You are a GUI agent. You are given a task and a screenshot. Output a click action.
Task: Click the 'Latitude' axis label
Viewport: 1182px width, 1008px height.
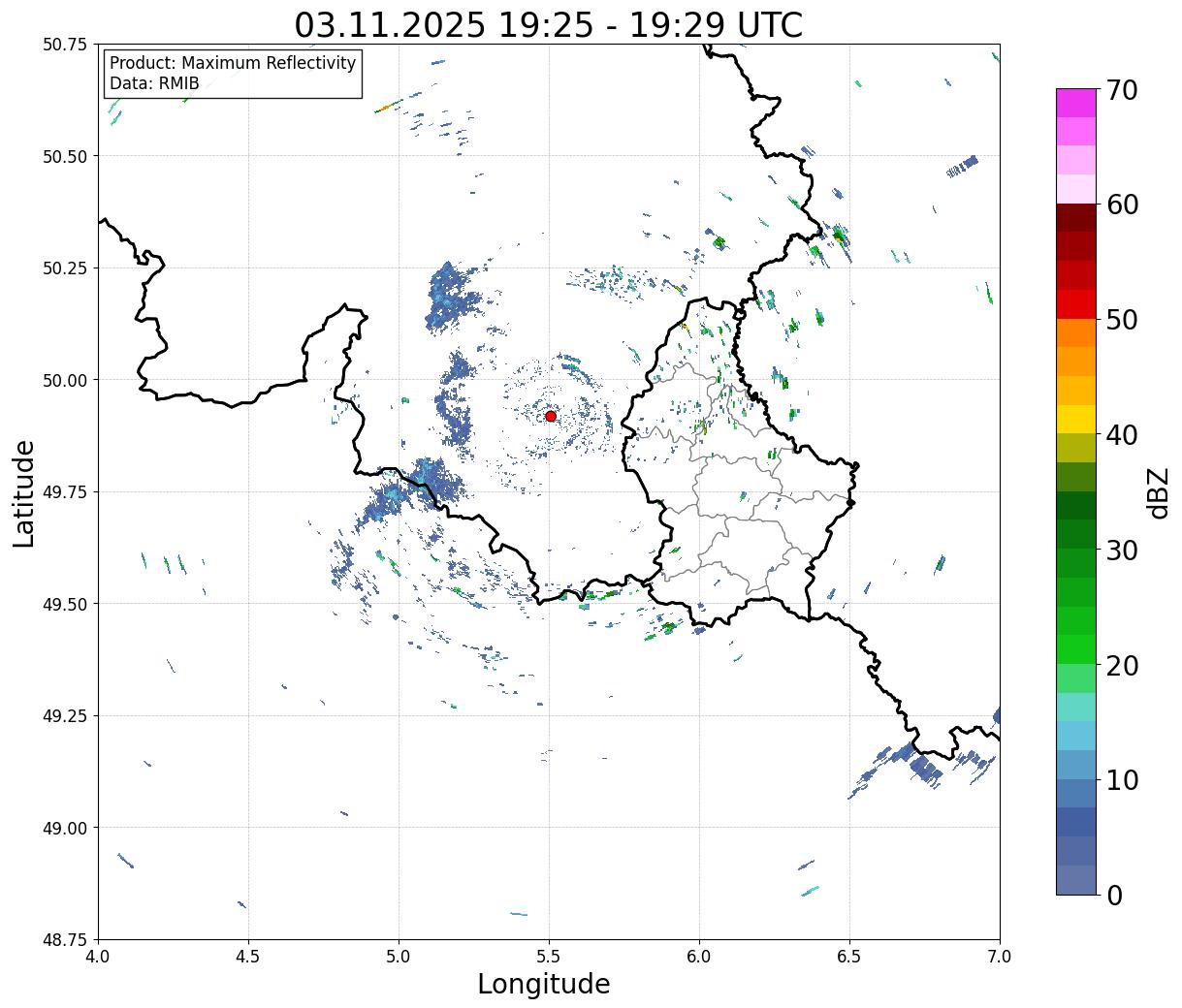24,493
